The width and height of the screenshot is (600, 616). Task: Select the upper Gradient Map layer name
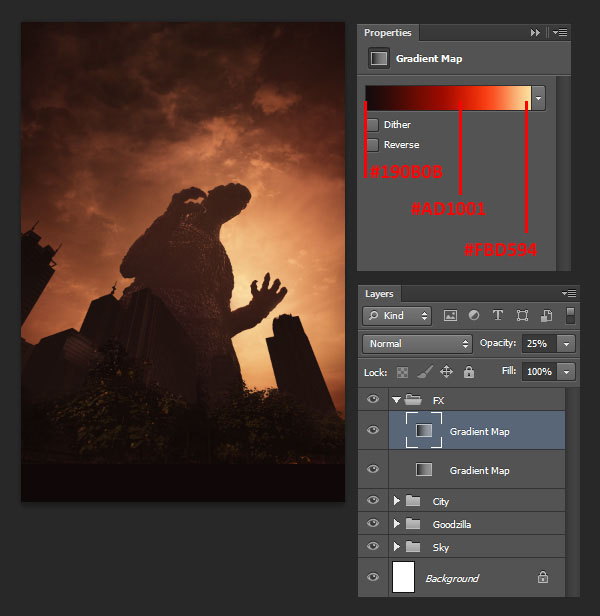click(x=479, y=431)
